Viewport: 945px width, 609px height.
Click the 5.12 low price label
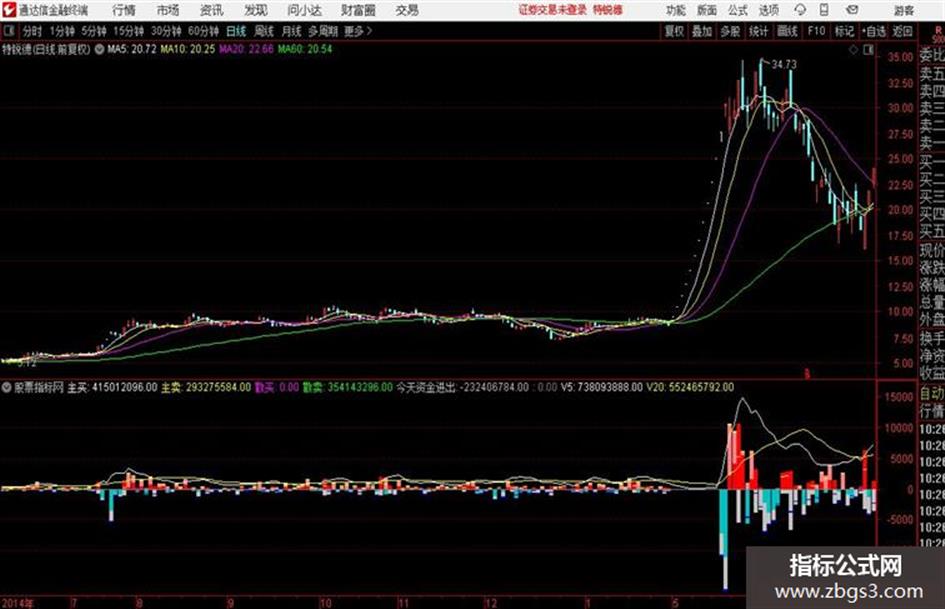(27, 364)
